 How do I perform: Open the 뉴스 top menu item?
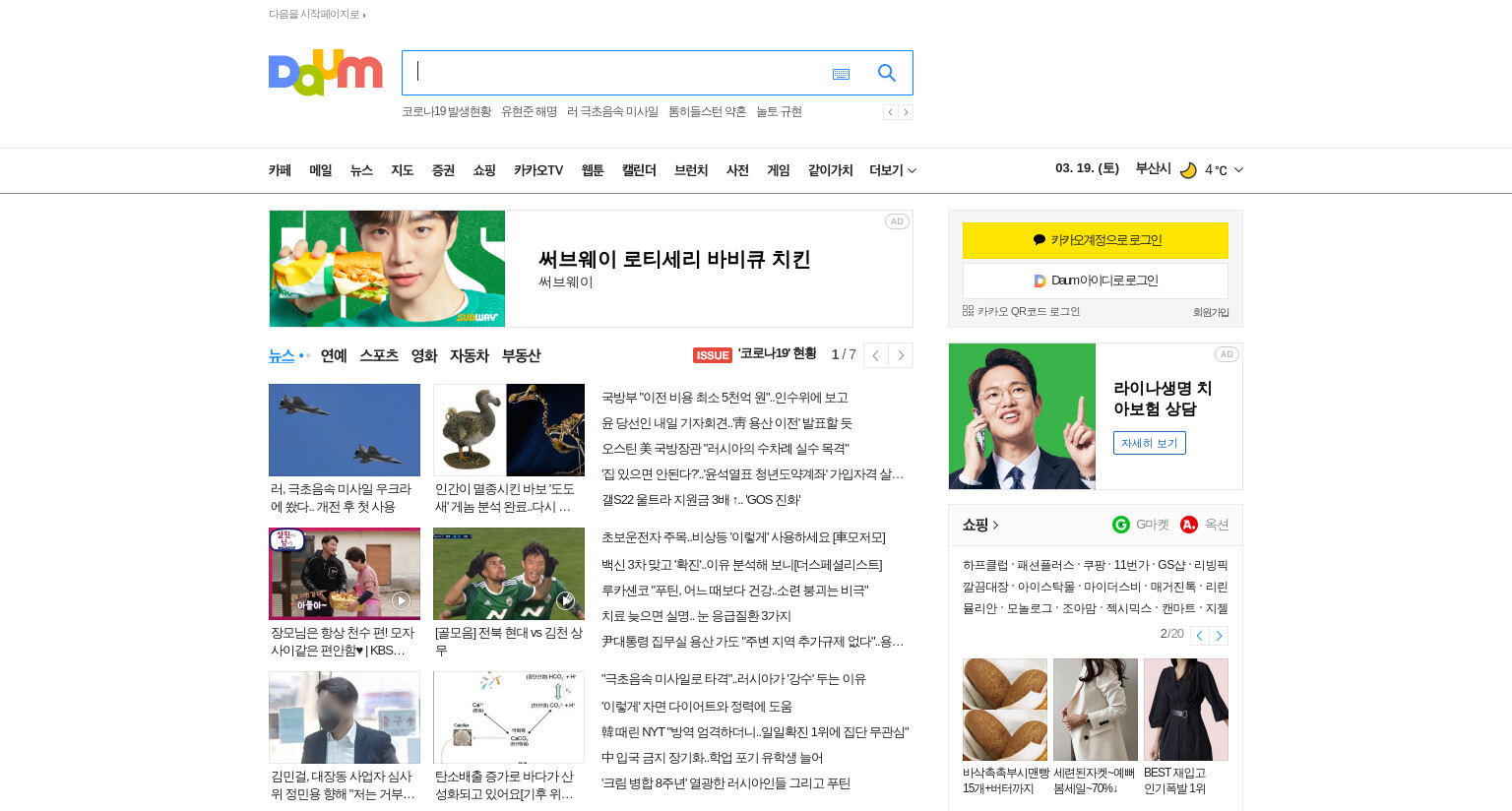click(361, 170)
